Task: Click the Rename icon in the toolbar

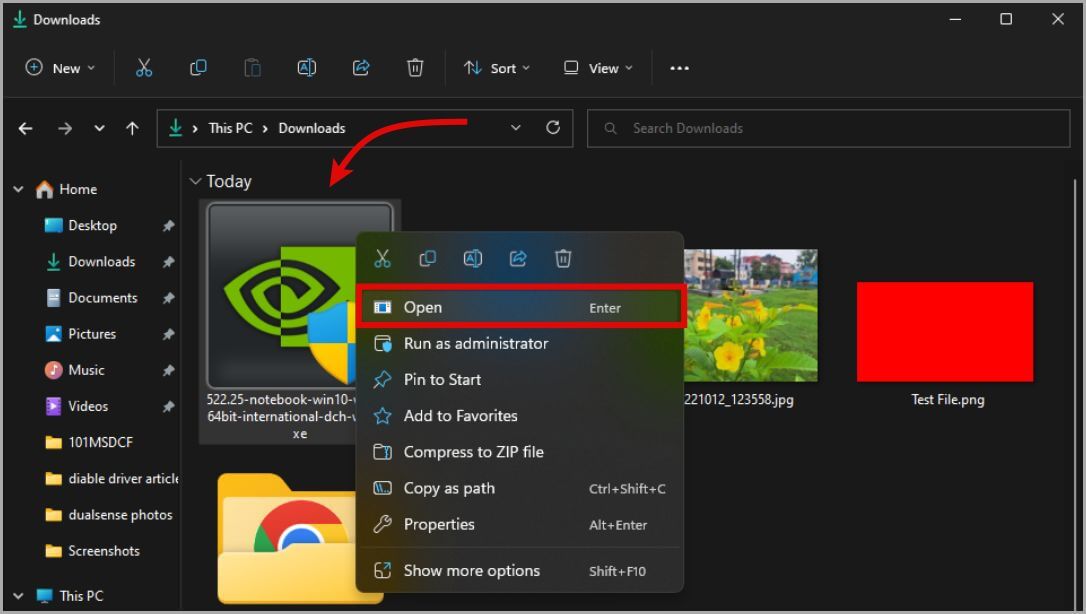Action: tap(307, 68)
